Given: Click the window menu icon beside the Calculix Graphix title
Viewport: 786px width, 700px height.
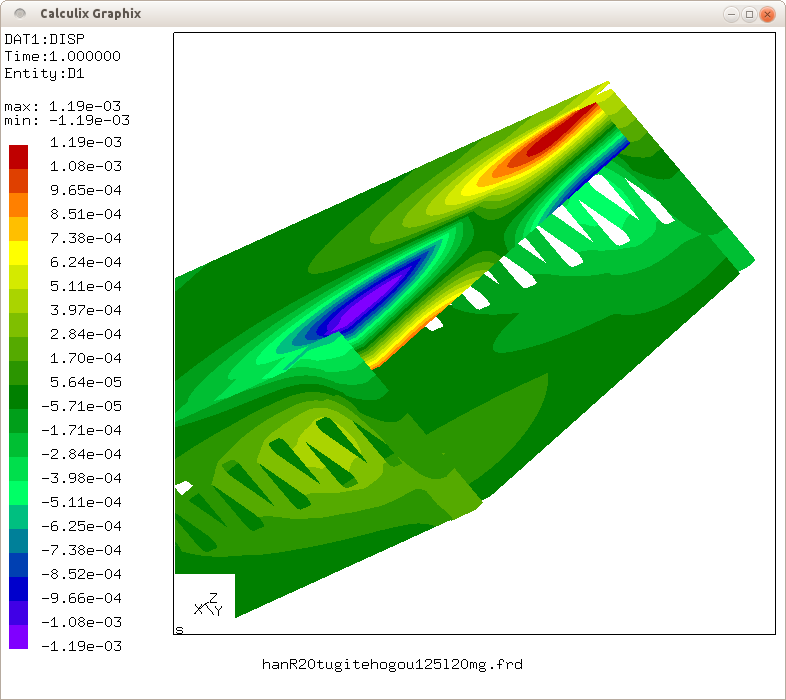Looking at the screenshot, I should [20, 14].
